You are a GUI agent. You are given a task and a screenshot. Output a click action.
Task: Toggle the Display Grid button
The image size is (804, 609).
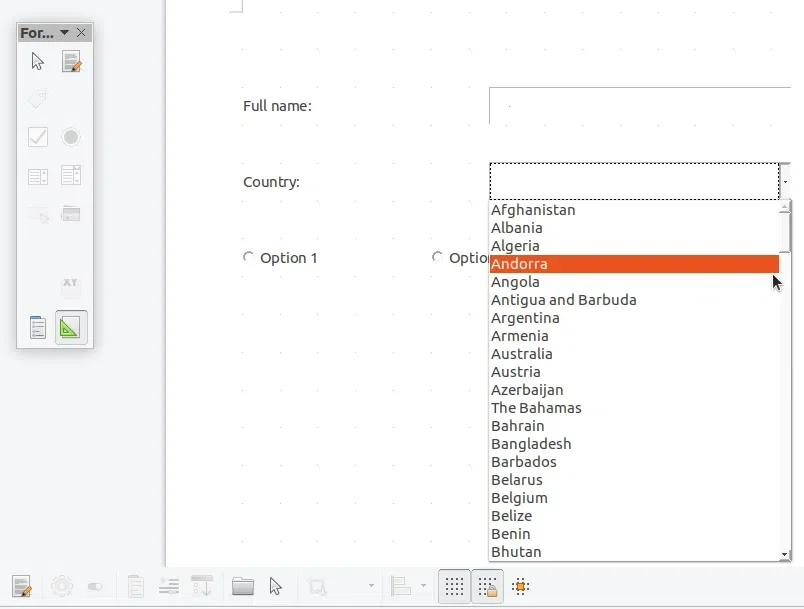454,587
